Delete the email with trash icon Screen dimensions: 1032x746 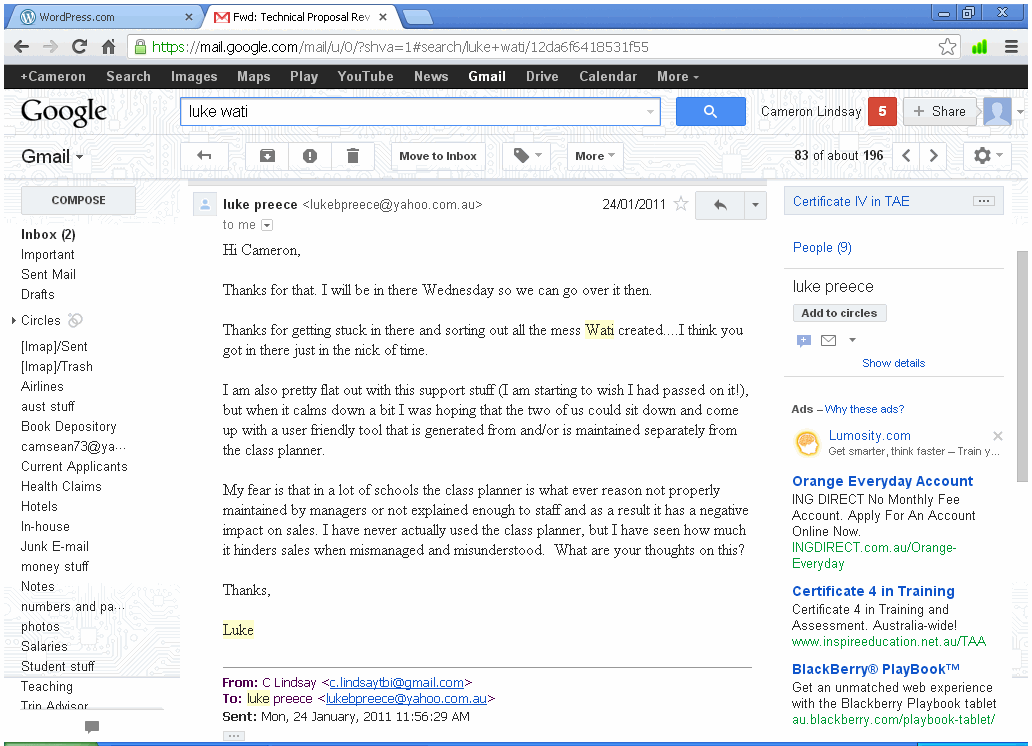coord(352,156)
